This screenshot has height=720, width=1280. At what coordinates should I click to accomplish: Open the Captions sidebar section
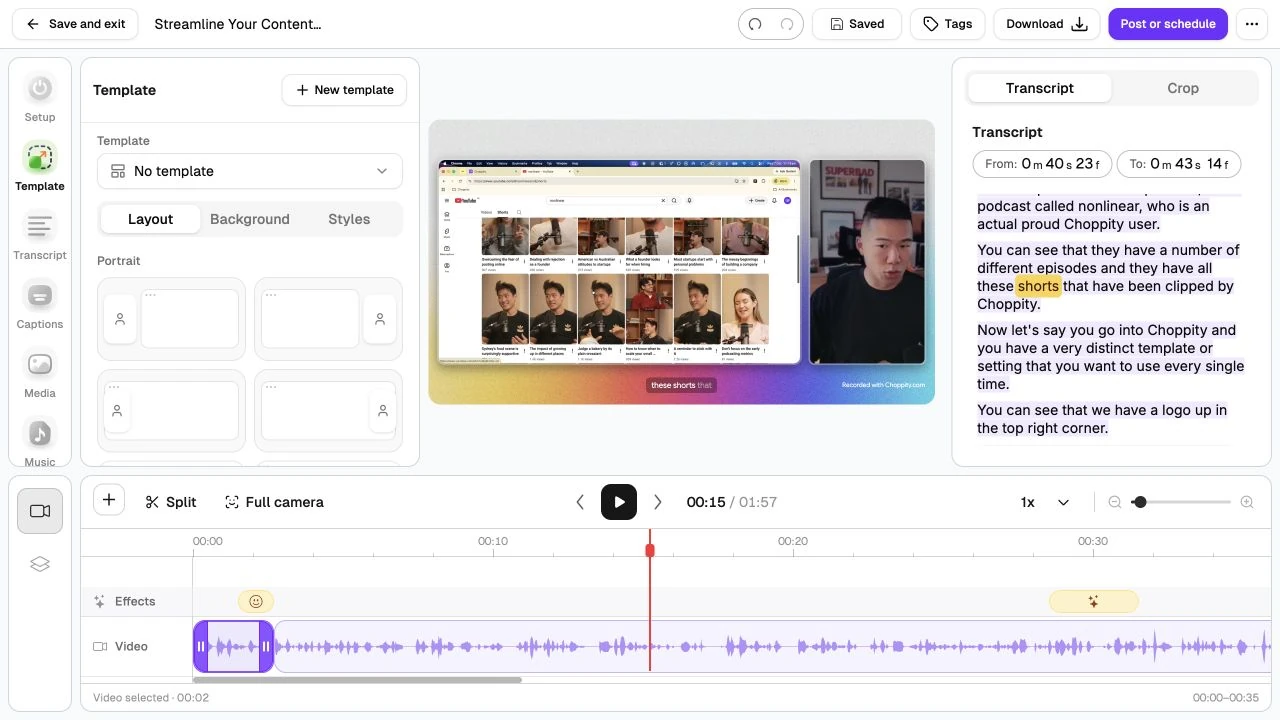click(40, 296)
